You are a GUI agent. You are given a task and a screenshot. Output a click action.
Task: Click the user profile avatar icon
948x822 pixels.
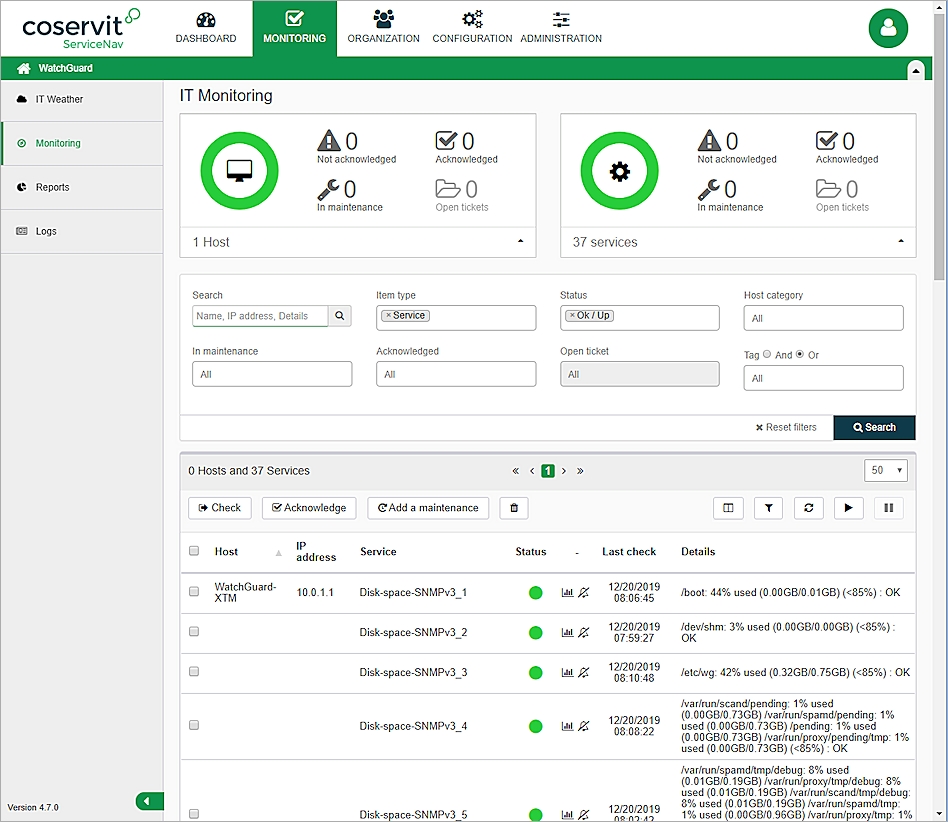click(887, 28)
